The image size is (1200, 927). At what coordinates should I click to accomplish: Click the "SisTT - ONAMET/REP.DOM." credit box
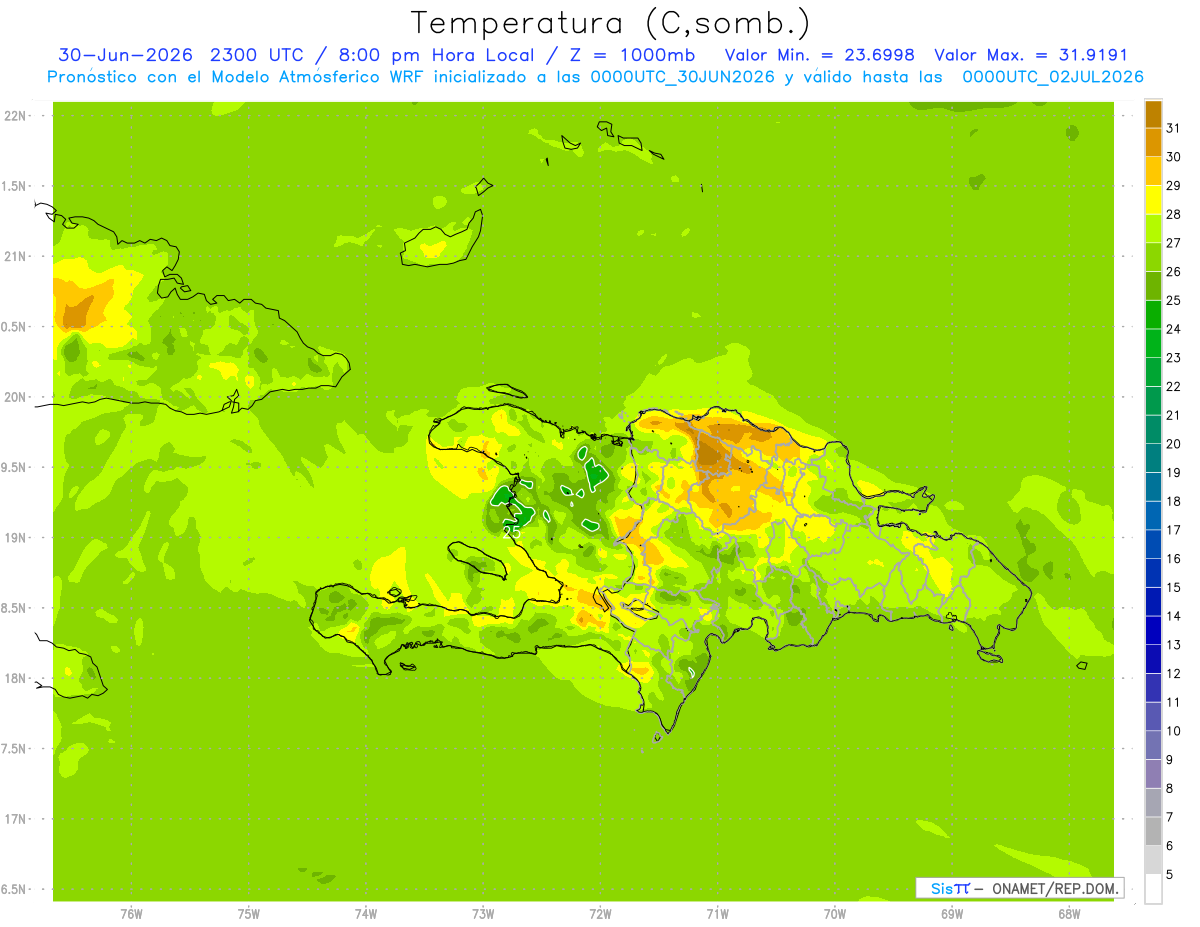pyautogui.click(x=1019, y=888)
